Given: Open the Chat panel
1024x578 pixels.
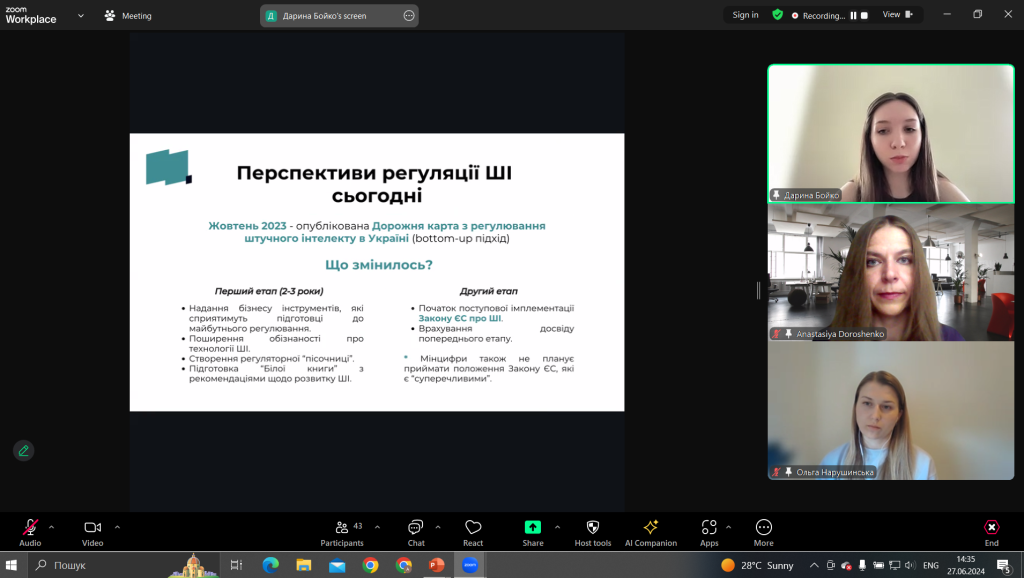Looking at the screenshot, I should (x=415, y=533).
